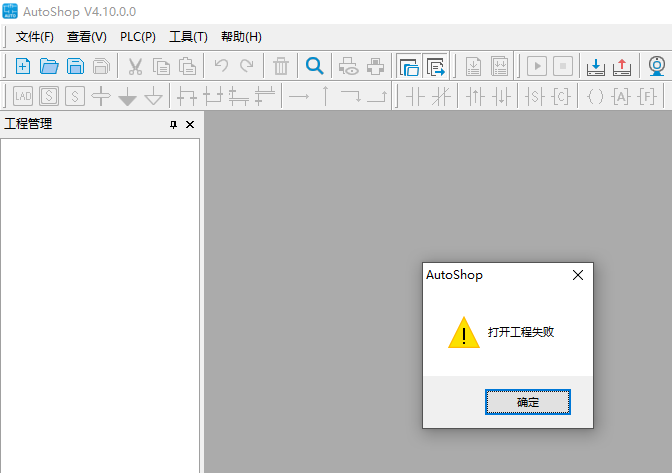This screenshot has height=473, width=672.
Task: Open a project with the folder icon
Action: coord(49,67)
